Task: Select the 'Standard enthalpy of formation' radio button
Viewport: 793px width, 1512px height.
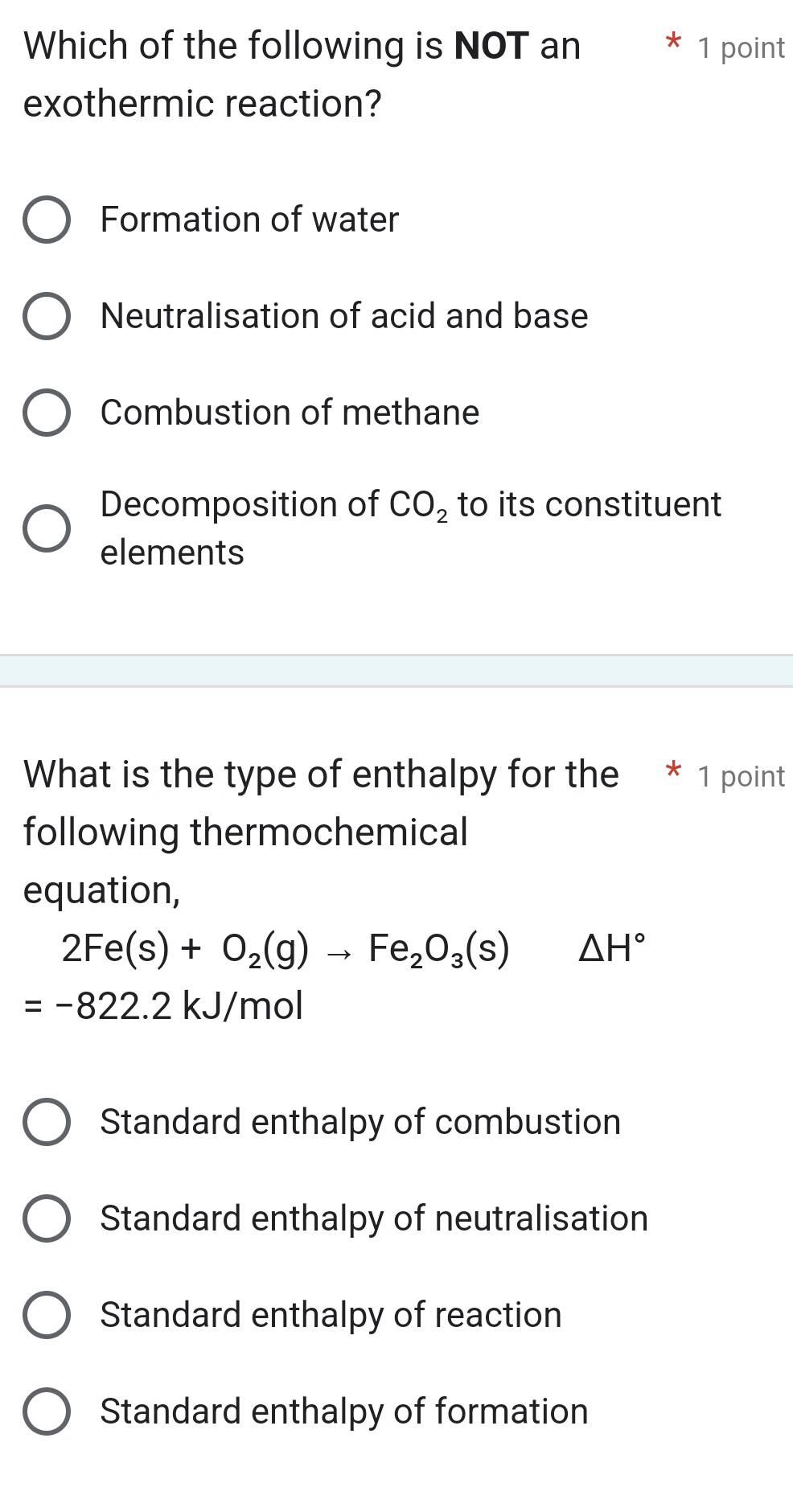Action: (x=46, y=1411)
